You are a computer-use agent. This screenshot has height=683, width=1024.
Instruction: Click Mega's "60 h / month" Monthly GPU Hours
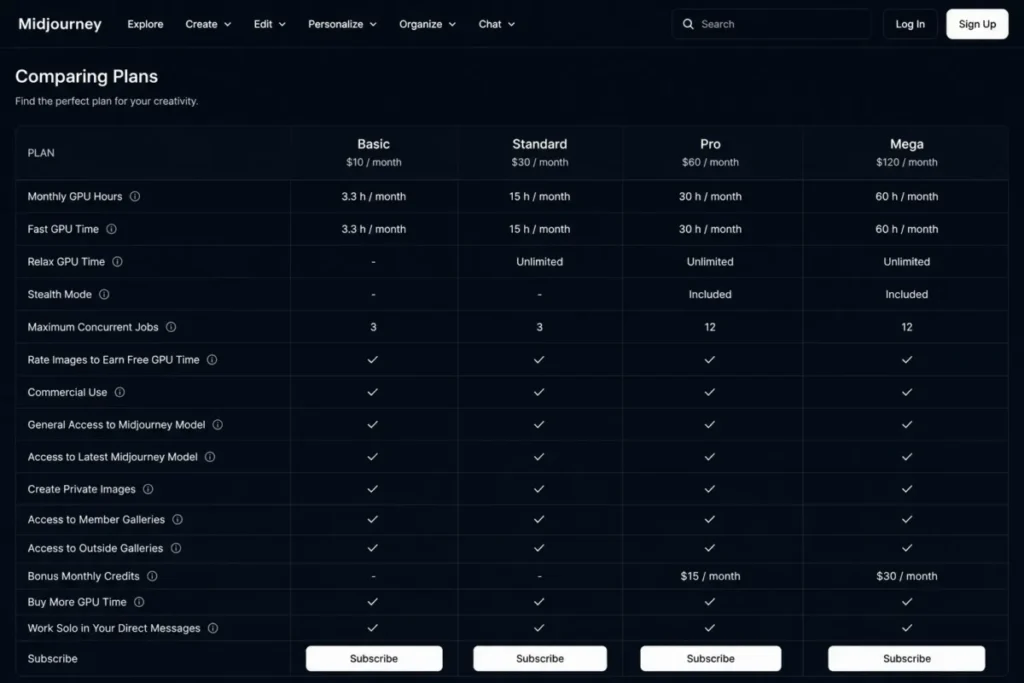pos(906,197)
